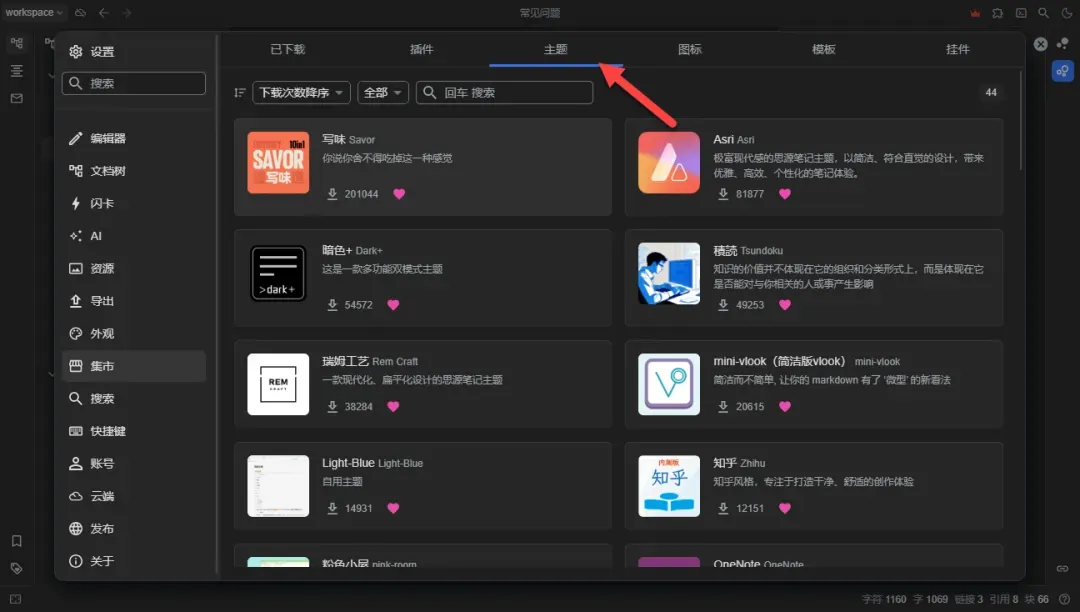Open the bookmark icon in left dock

coord(17,541)
